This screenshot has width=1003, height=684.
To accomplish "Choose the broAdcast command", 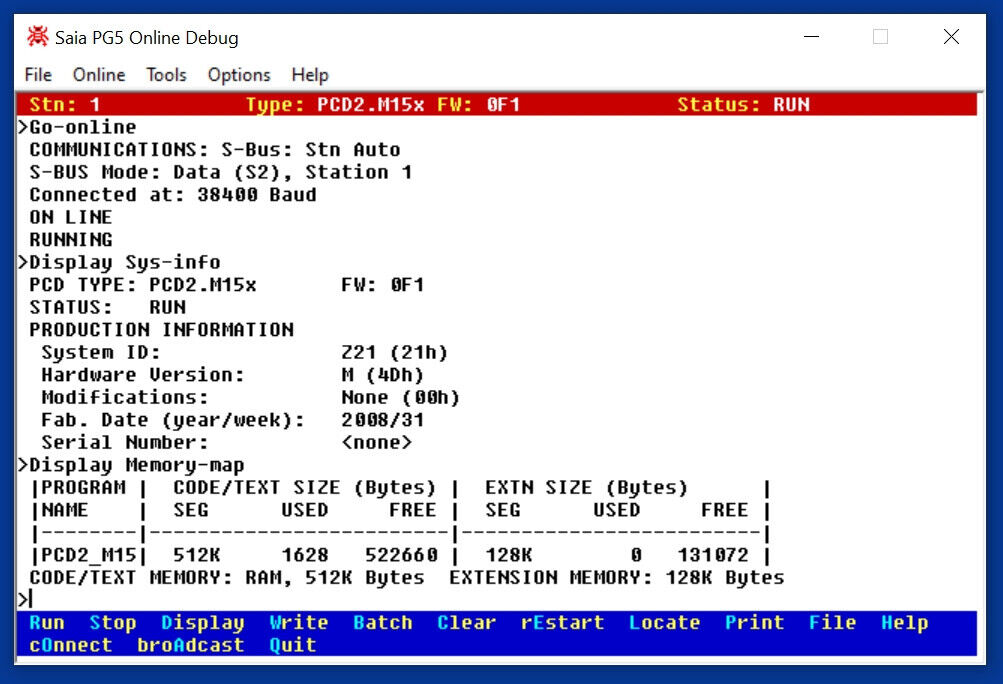I will 191,645.
